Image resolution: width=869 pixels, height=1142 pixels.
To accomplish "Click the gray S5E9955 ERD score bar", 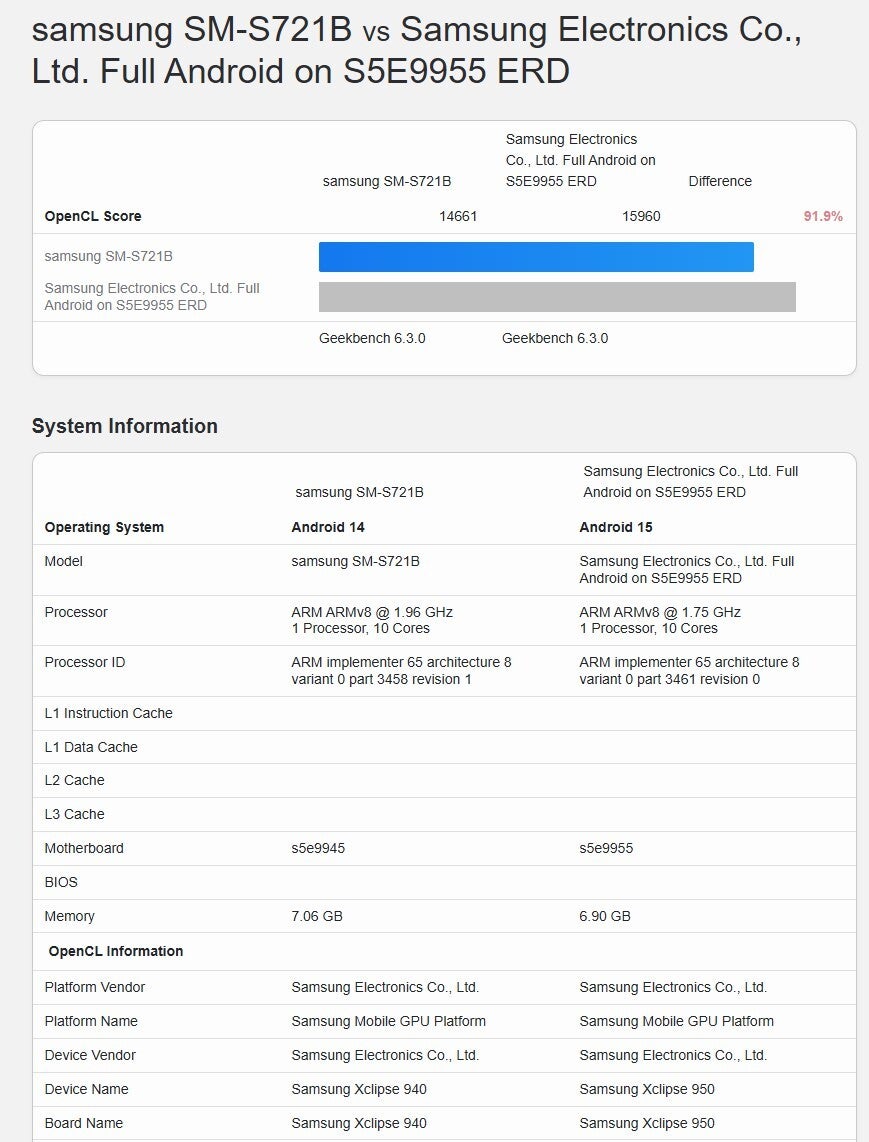I will point(557,297).
